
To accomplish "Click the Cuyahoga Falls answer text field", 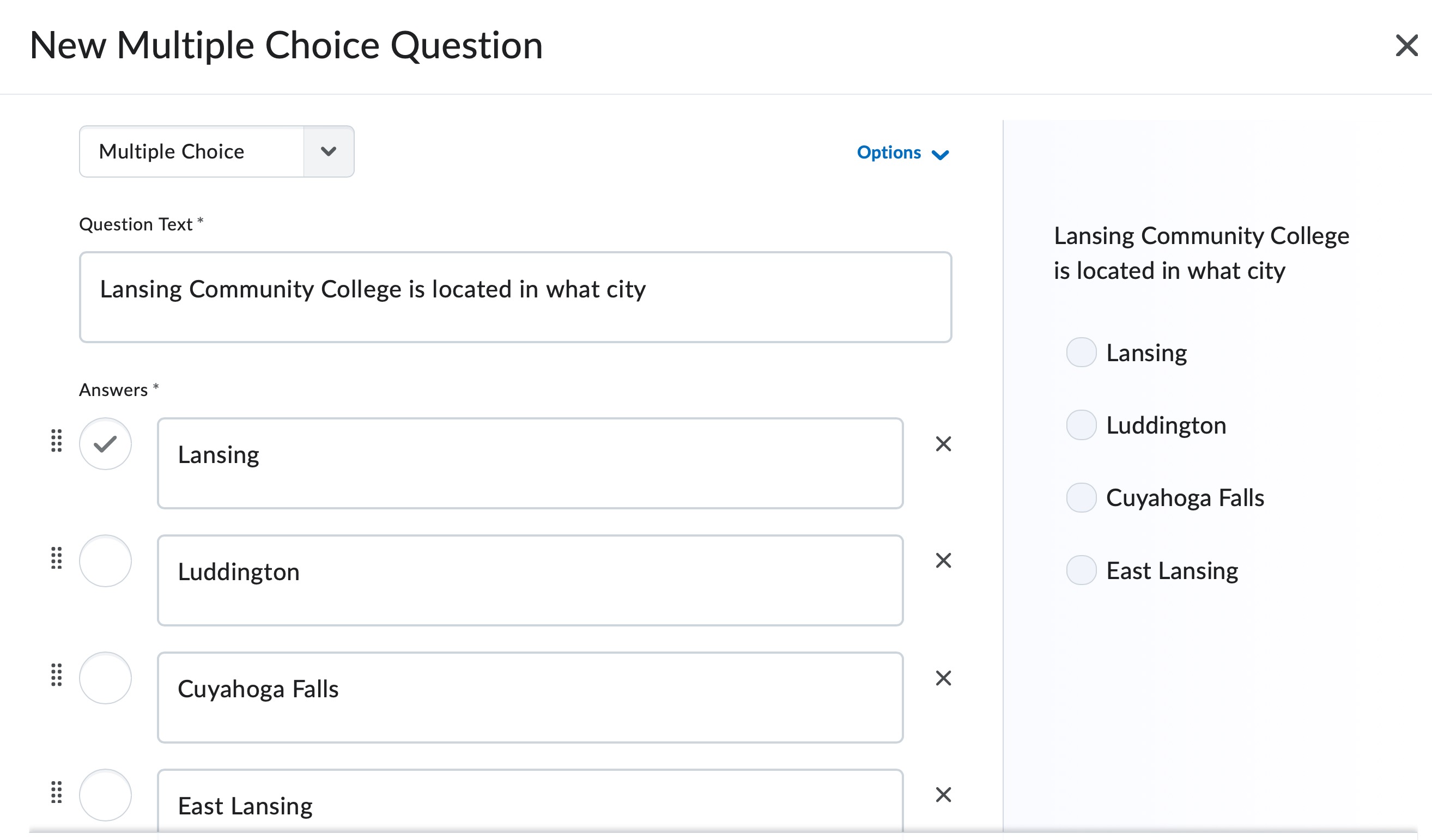I will [x=530, y=697].
